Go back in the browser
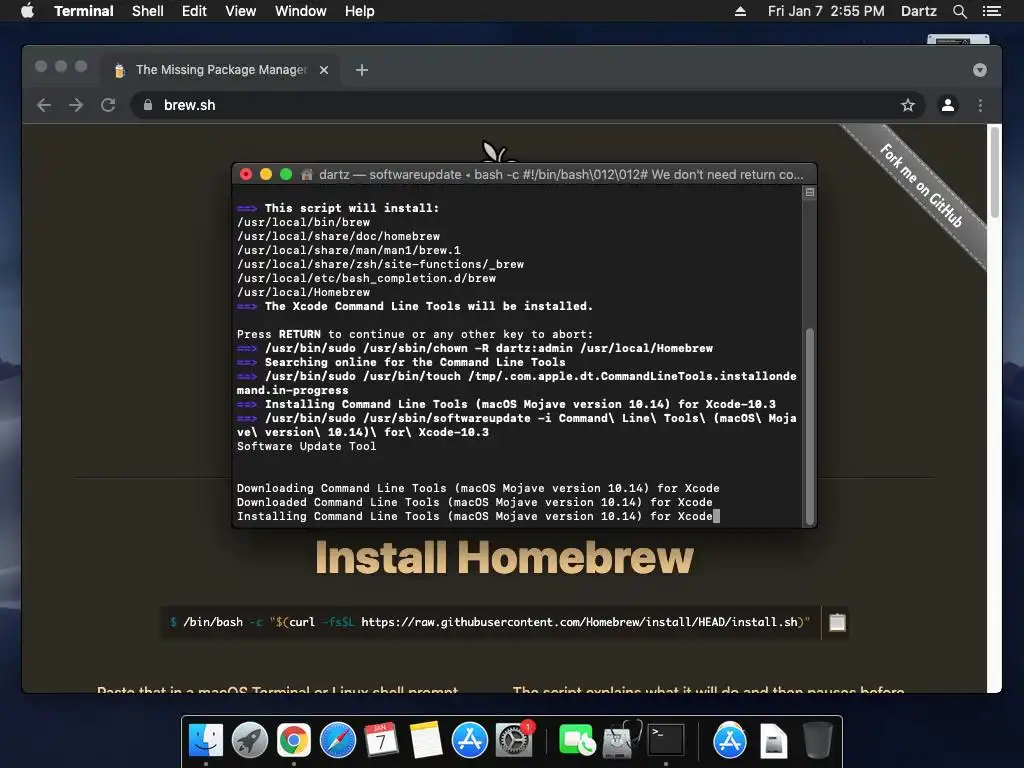The image size is (1024, 768). (x=44, y=105)
